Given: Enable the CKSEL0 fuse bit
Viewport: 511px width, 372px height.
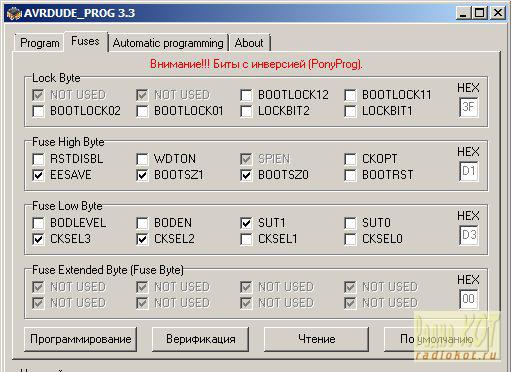Looking at the screenshot, I should pos(350,239).
